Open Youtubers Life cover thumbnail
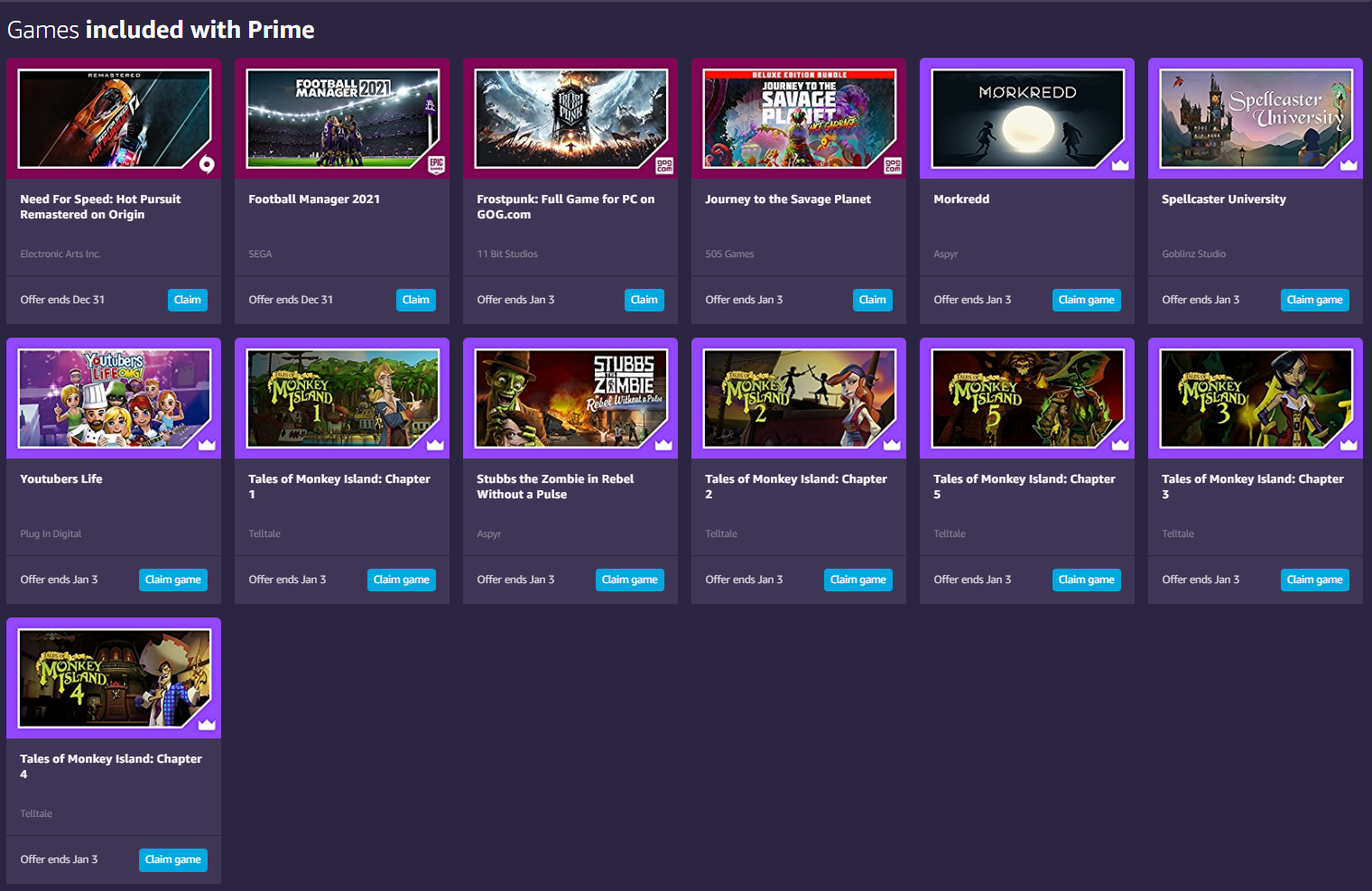 point(114,398)
